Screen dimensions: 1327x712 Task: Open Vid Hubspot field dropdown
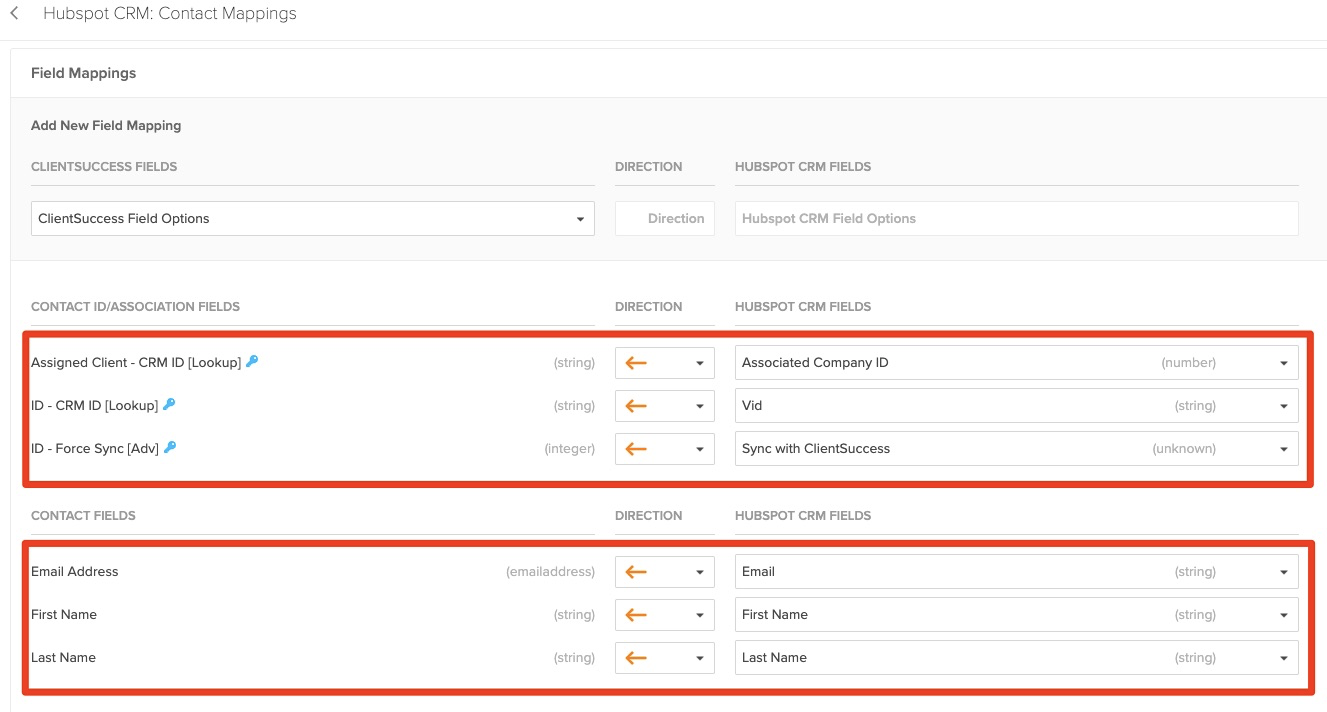pos(1017,406)
